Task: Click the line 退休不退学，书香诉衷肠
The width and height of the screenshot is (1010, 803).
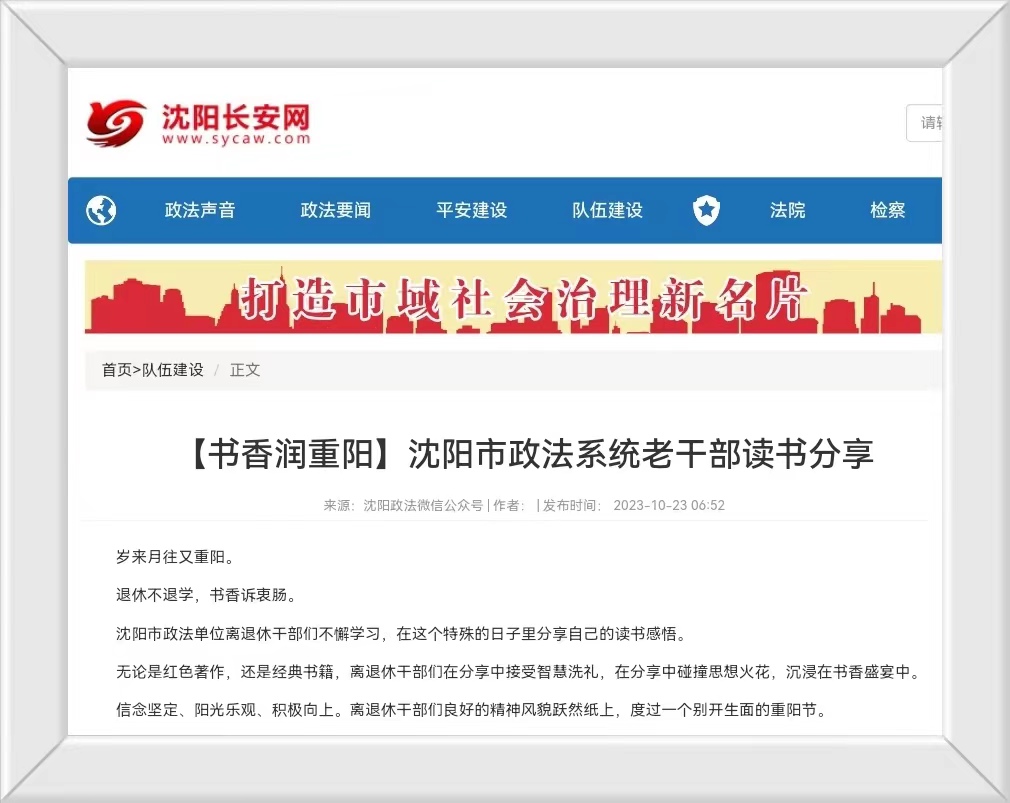Action: click(205, 595)
